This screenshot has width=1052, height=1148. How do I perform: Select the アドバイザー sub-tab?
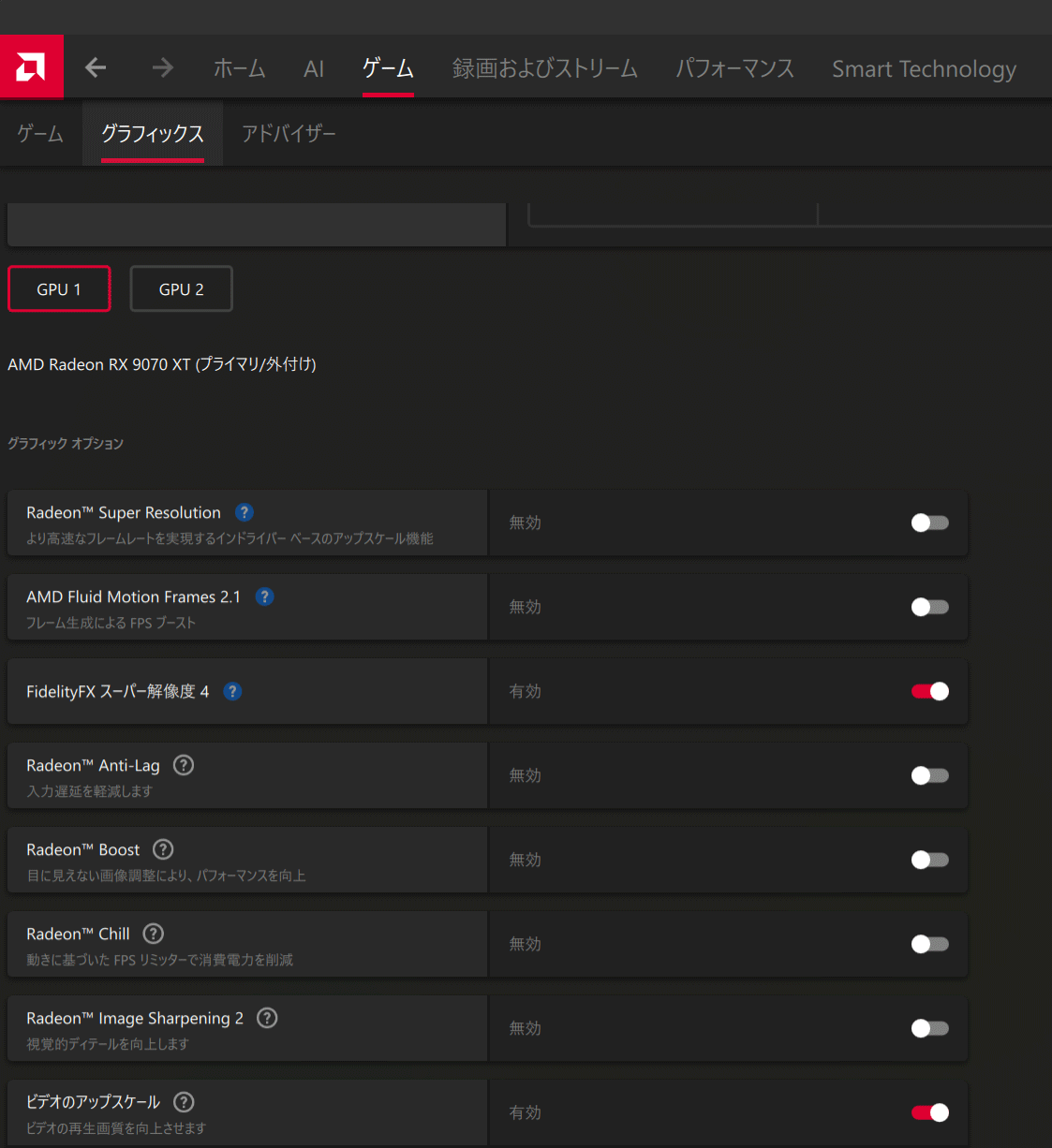coord(289,134)
